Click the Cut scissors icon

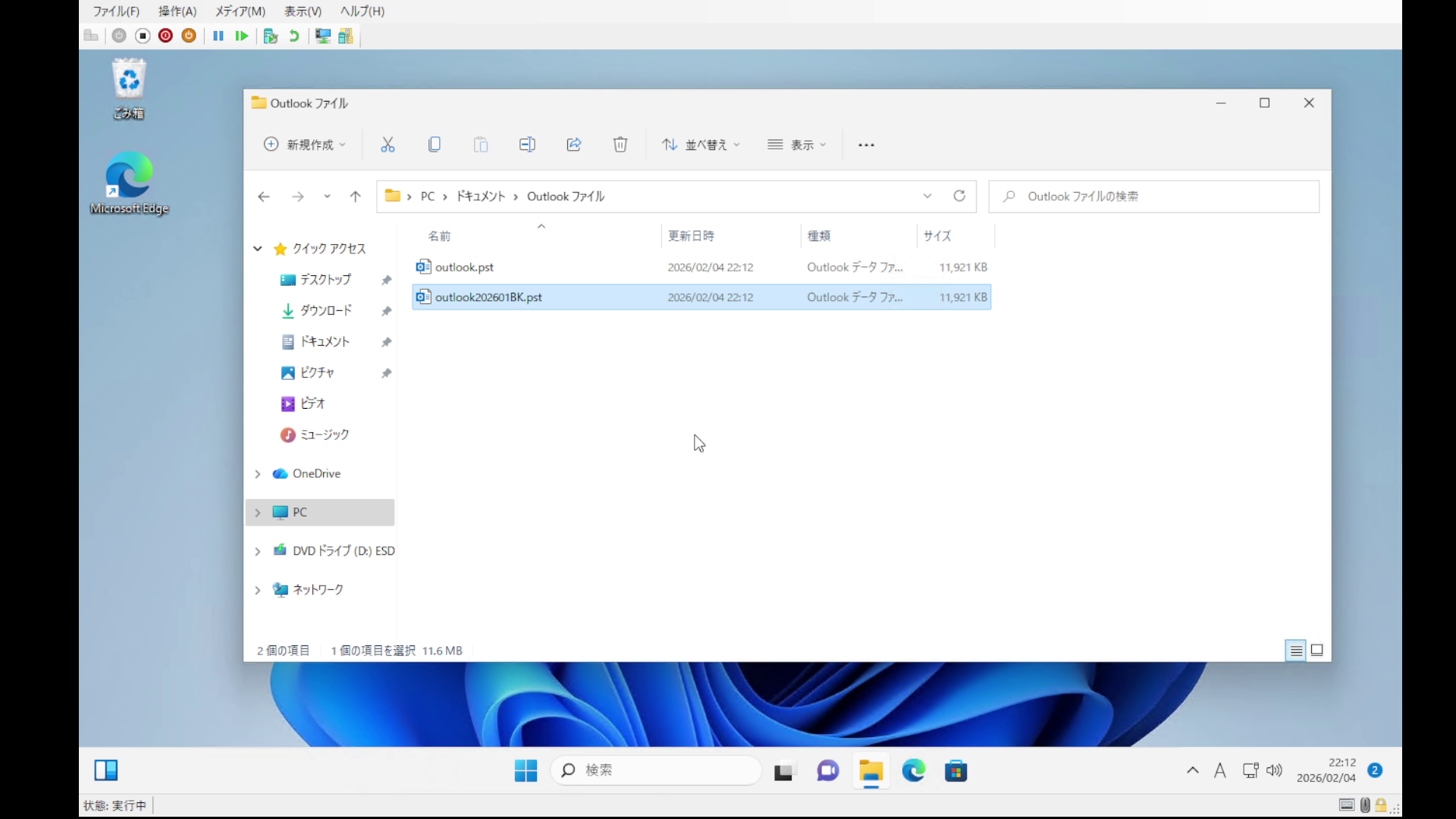(388, 144)
